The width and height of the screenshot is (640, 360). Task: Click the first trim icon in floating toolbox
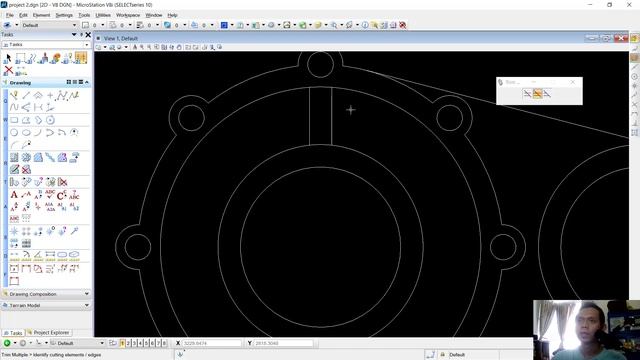point(527,94)
